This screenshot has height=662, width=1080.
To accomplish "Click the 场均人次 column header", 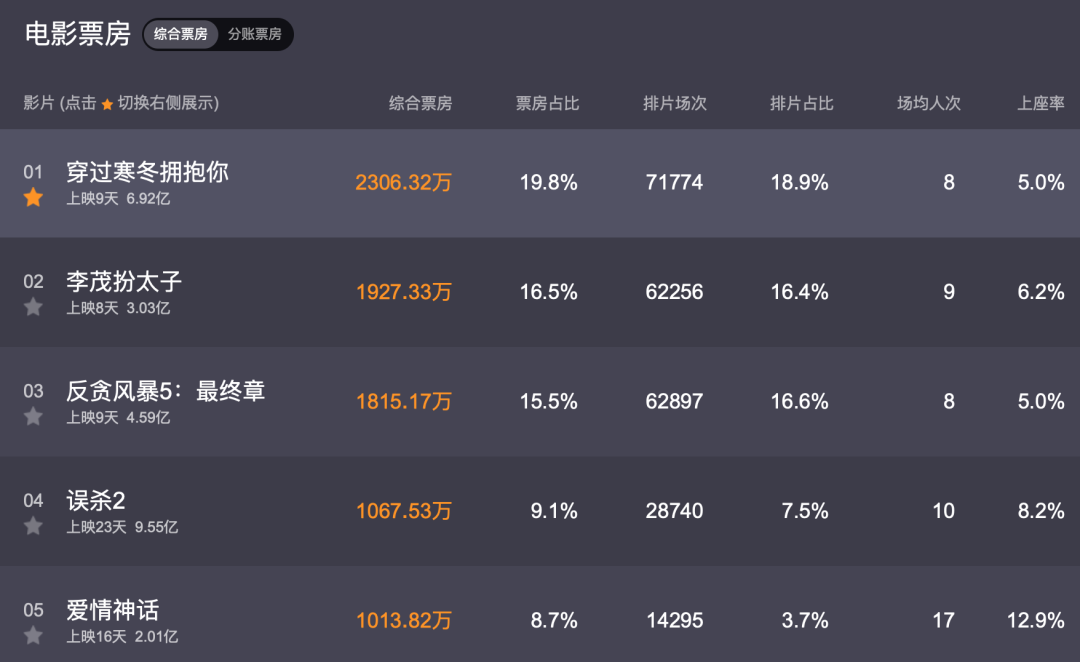I will 929,103.
